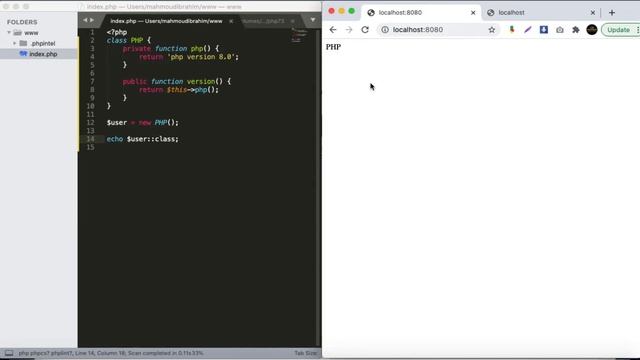Select the .phpintel folder row

click(39, 43)
